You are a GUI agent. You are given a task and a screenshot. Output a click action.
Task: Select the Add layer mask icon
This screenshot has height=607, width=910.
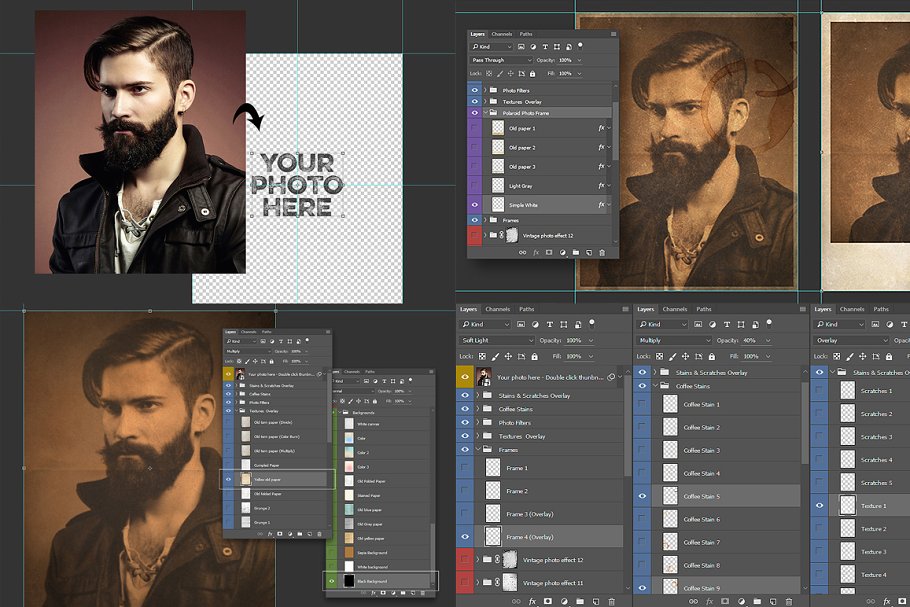(549, 252)
